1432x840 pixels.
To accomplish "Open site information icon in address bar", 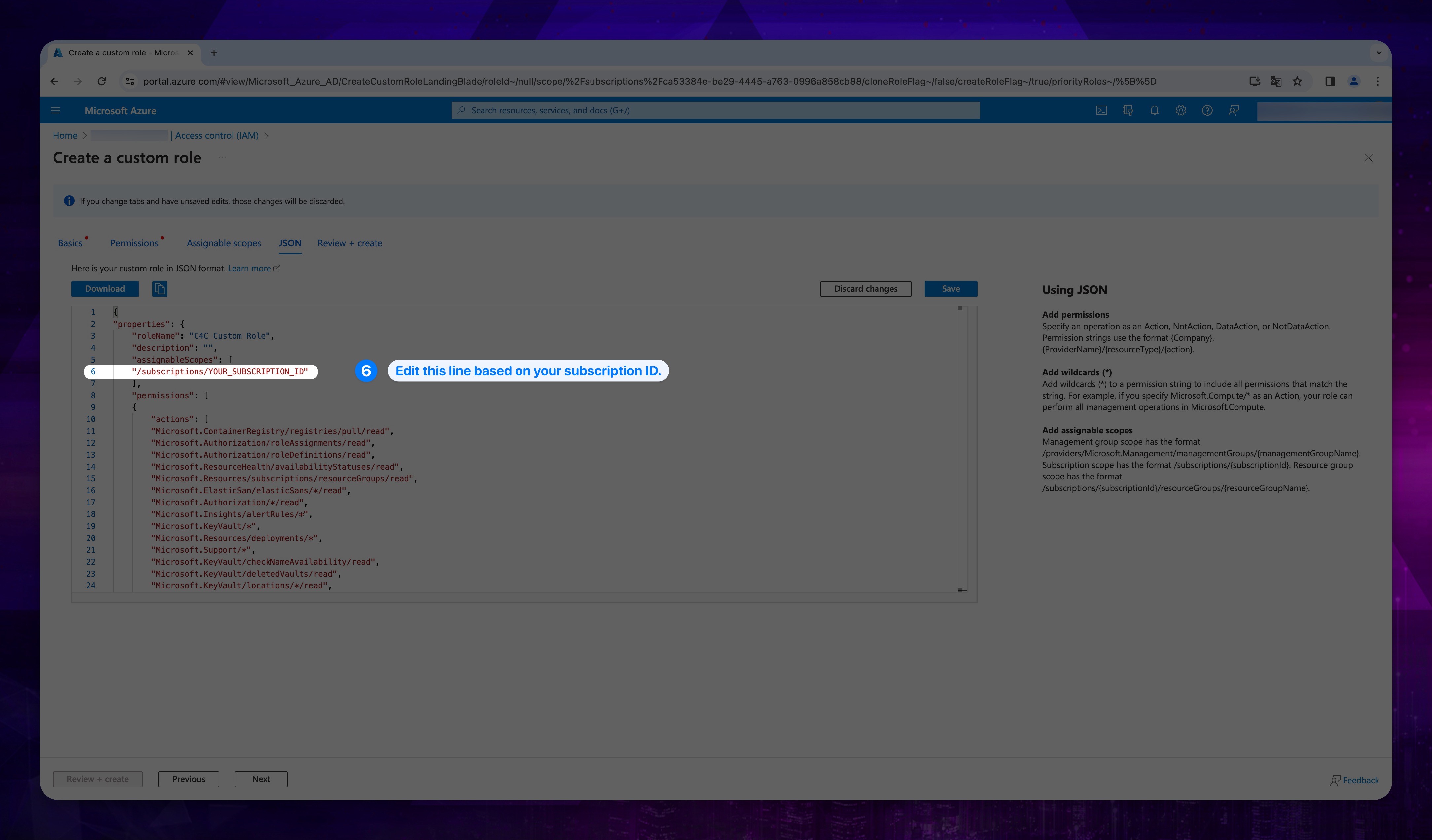I will [130, 81].
